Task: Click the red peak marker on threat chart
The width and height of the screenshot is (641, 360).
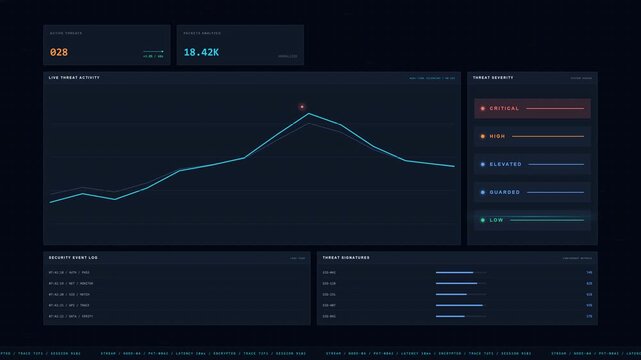Action: pos(302,107)
